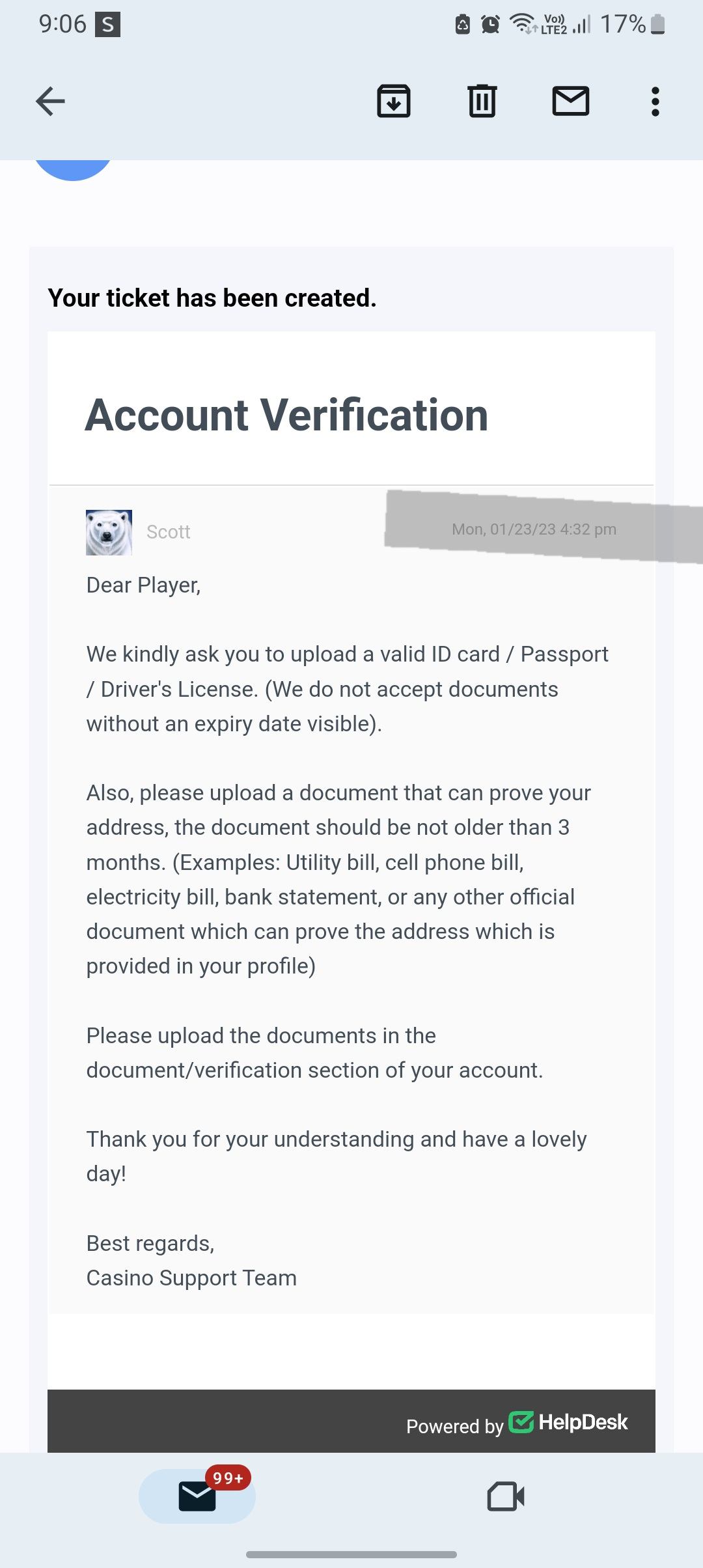Tap the polar bear avatar
This screenshot has width=703, height=1568.
point(109,532)
